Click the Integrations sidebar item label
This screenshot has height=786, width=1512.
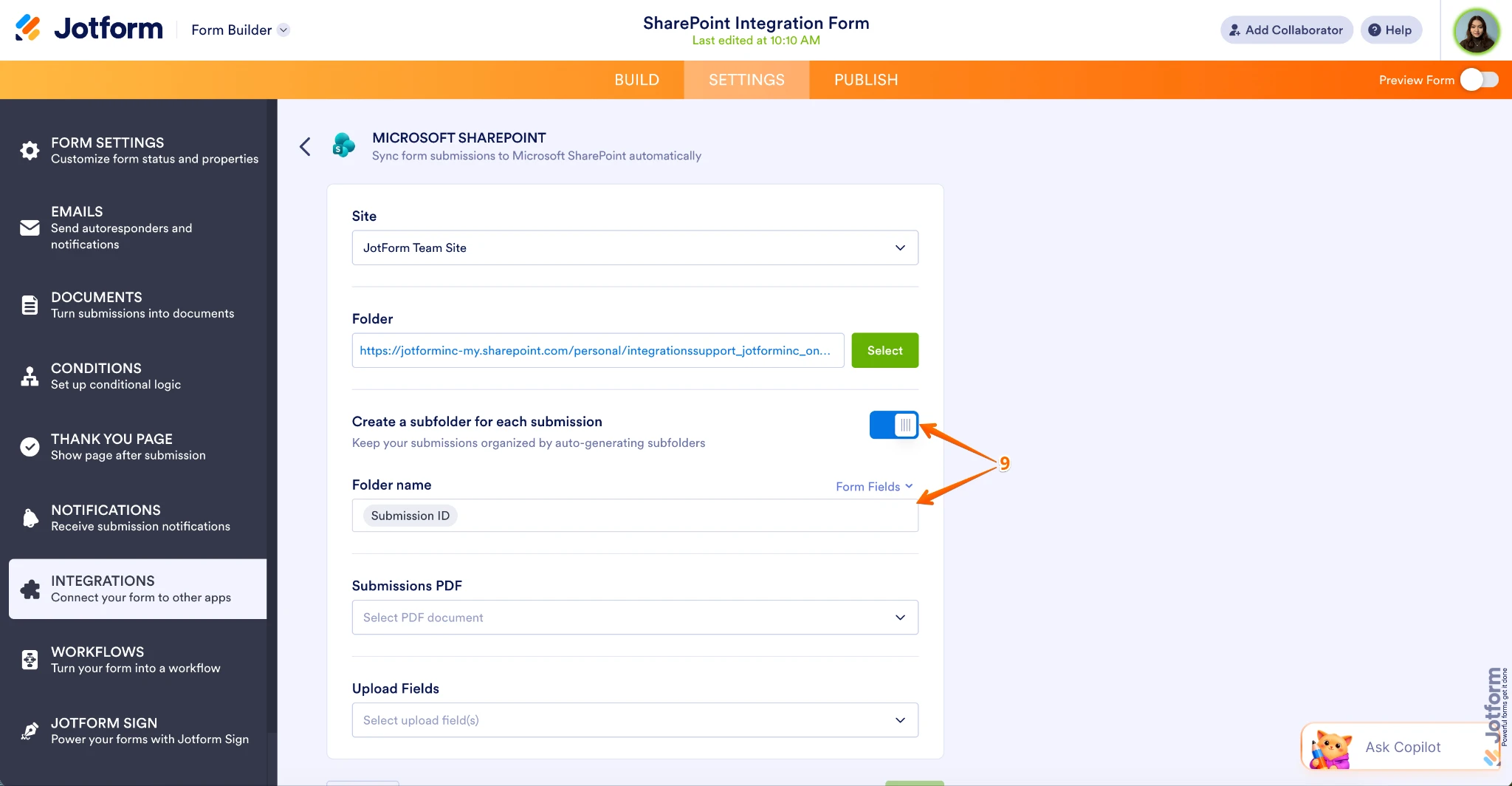coord(103,581)
